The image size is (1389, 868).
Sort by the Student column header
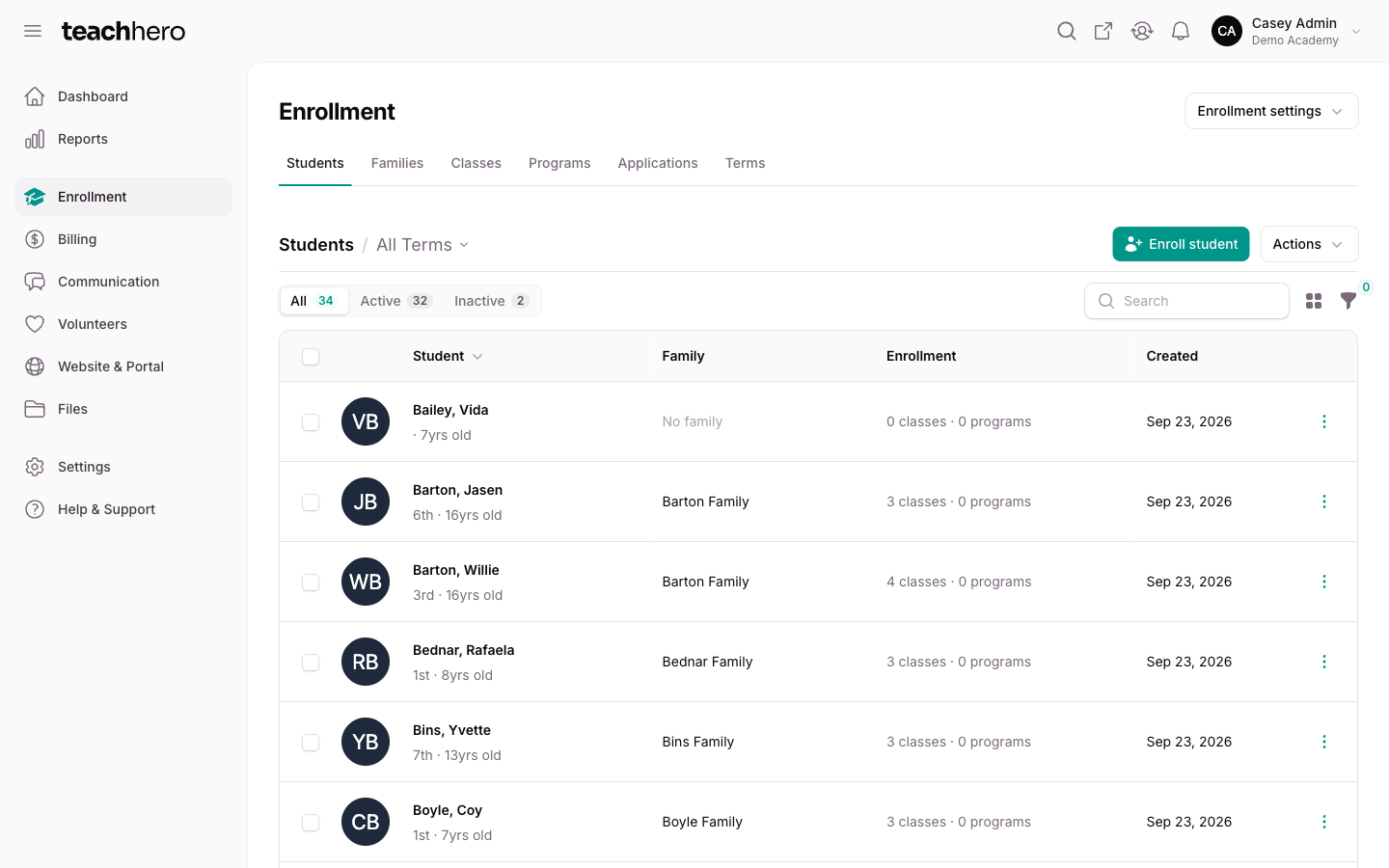448,356
